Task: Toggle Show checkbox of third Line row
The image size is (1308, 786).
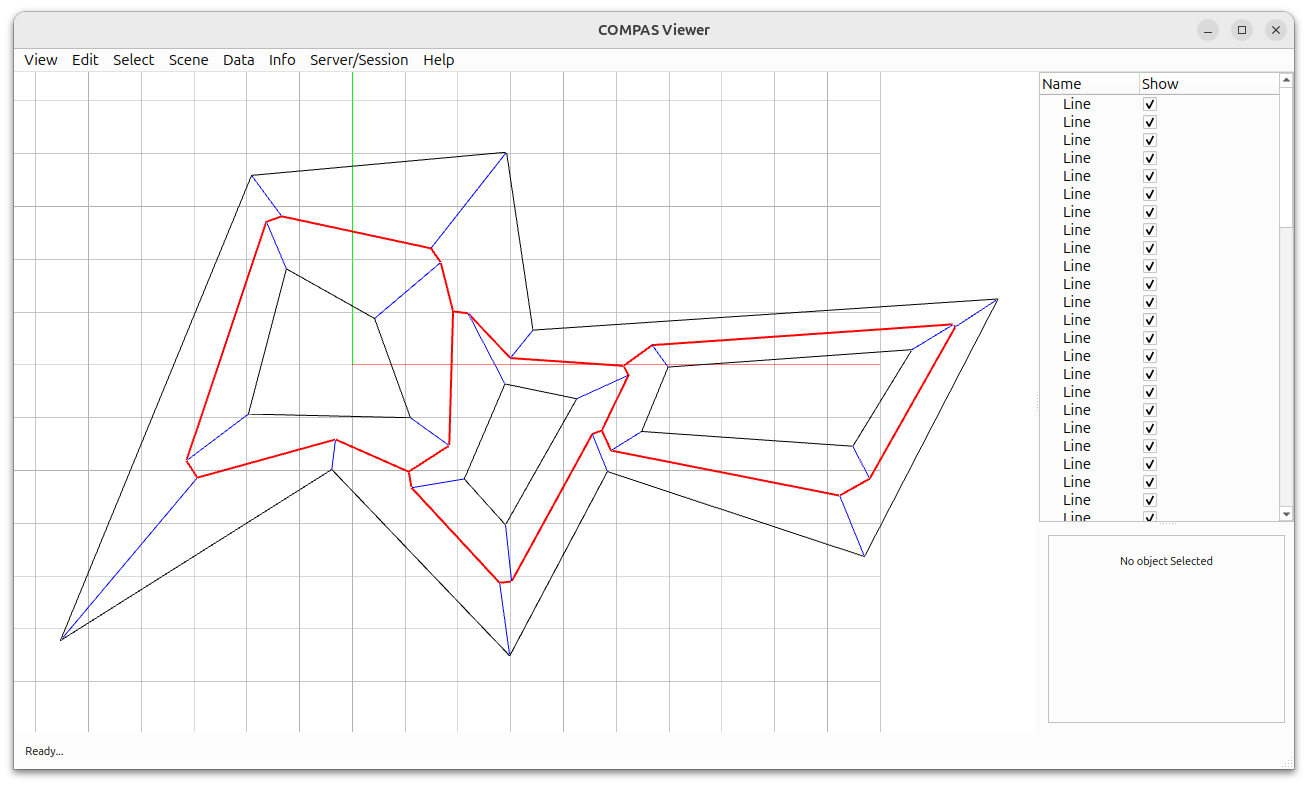Action: coord(1150,140)
